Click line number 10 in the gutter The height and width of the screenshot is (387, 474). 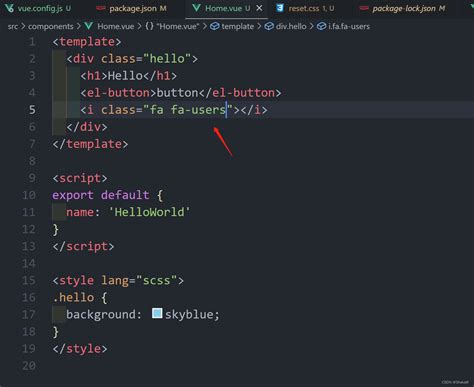point(29,195)
